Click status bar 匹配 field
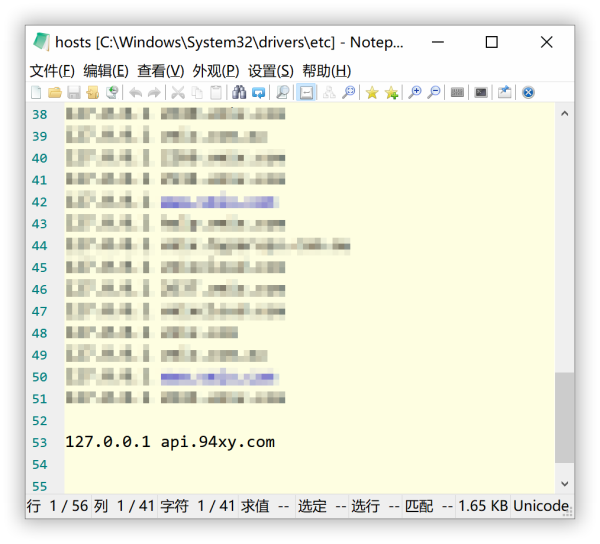Image resolution: width=600 pixels, height=544 pixels. pyautogui.click(x=429, y=506)
